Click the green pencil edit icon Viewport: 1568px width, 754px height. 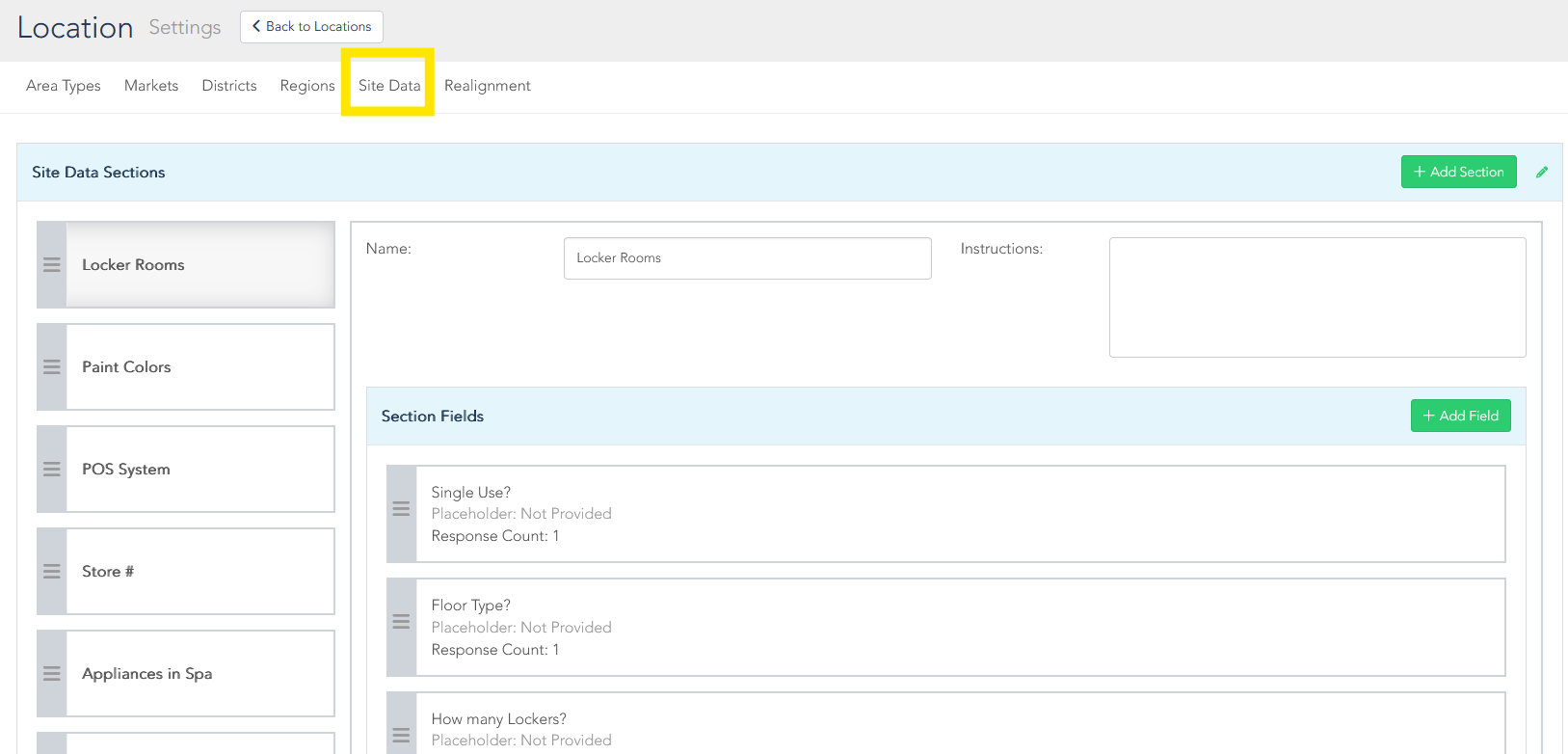pos(1542,173)
